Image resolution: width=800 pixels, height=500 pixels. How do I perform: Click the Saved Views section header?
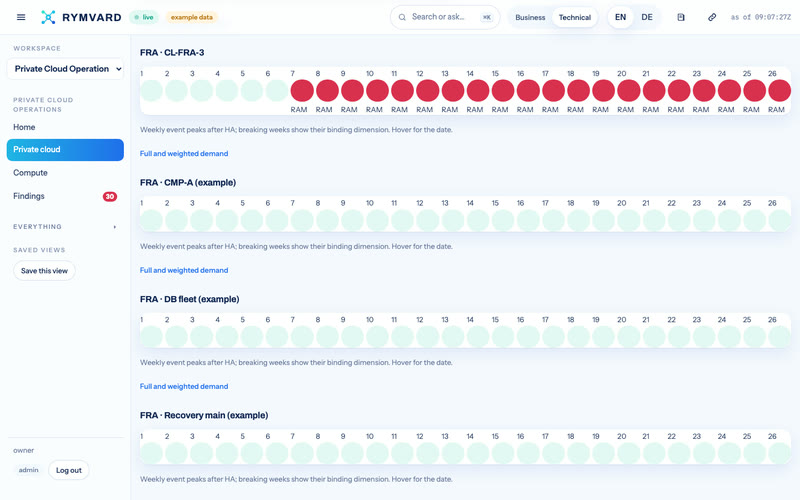click(x=39, y=250)
